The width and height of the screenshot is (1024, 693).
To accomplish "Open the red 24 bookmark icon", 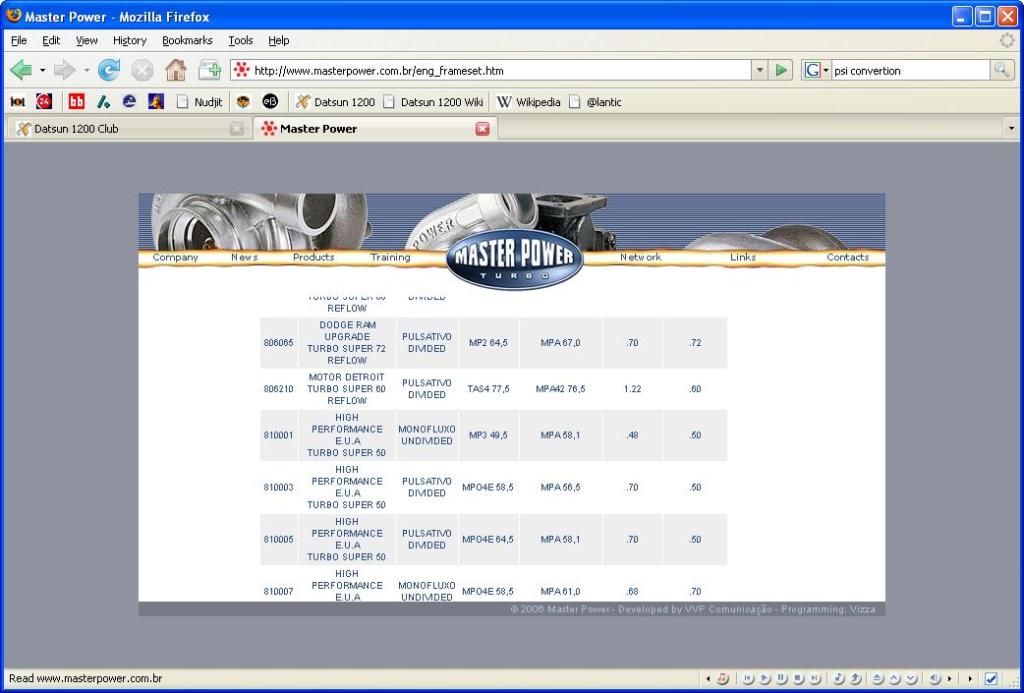I will pos(44,102).
